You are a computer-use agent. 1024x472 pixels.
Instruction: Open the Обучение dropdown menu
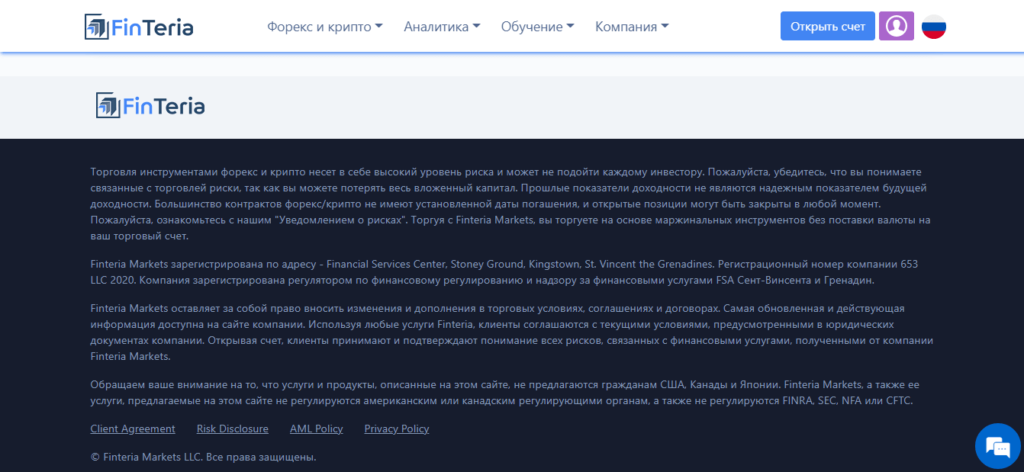pyautogui.click(x=537, y=27)
